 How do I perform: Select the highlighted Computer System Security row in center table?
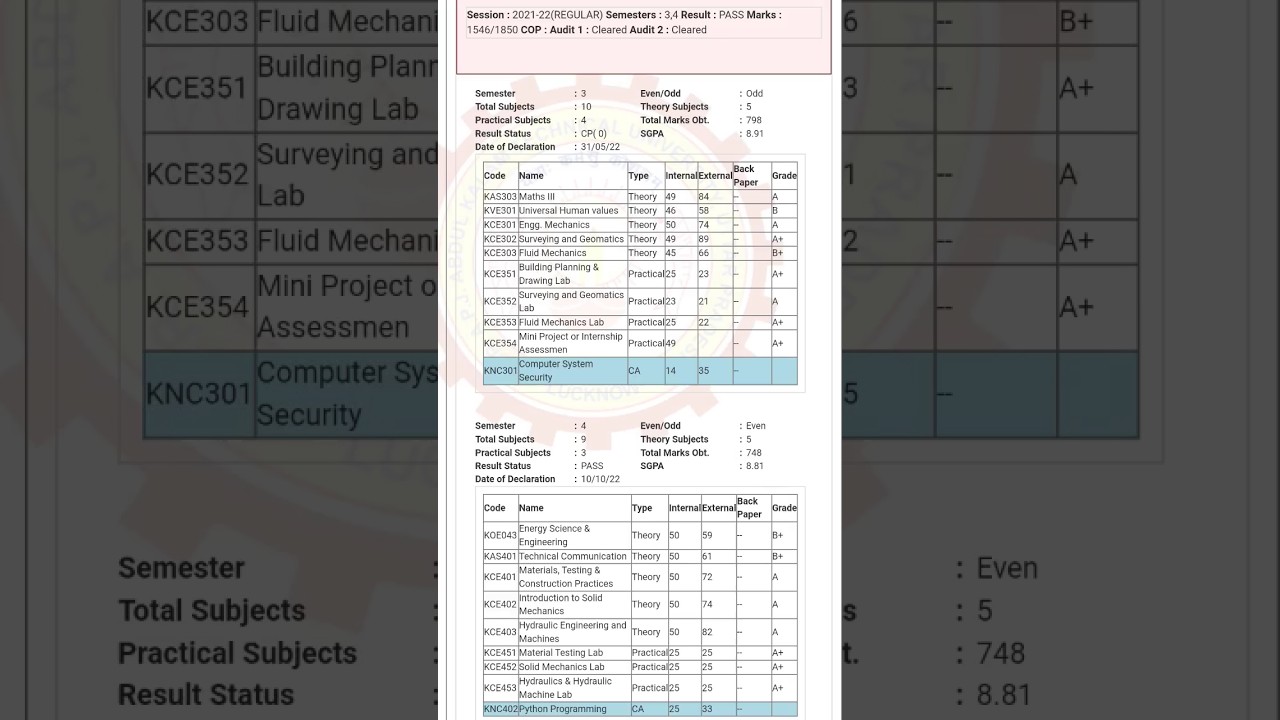pos(640,371)
